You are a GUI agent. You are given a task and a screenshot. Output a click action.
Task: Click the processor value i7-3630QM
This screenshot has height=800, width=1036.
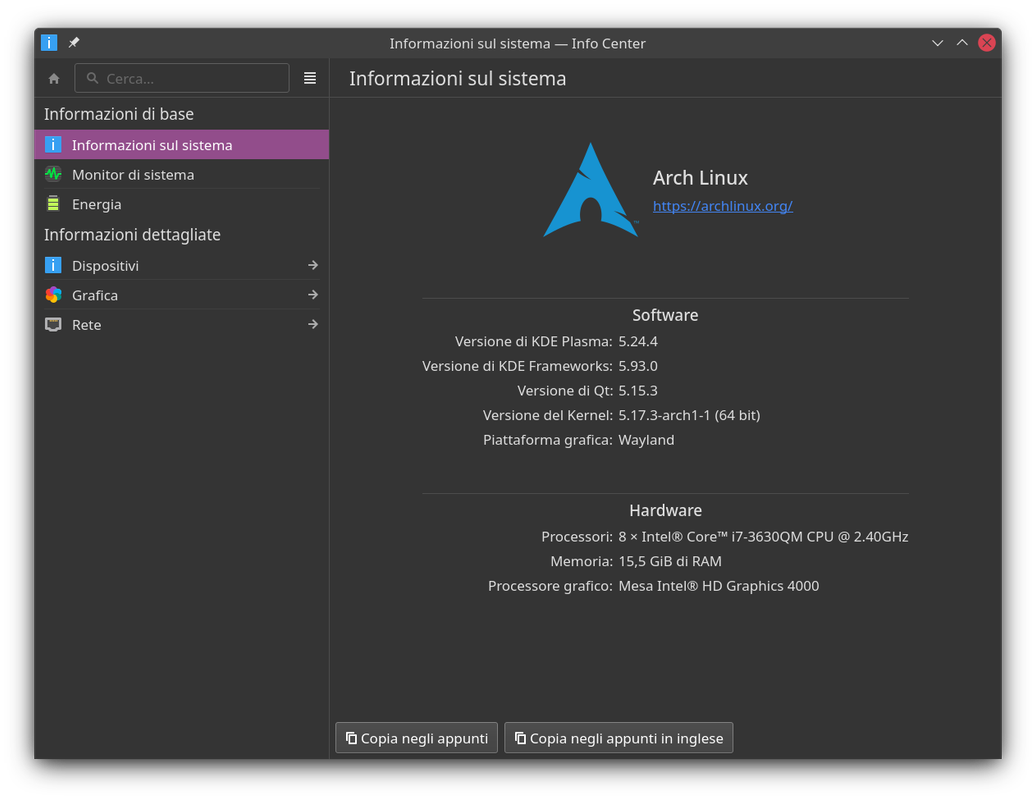click(763, 536)
